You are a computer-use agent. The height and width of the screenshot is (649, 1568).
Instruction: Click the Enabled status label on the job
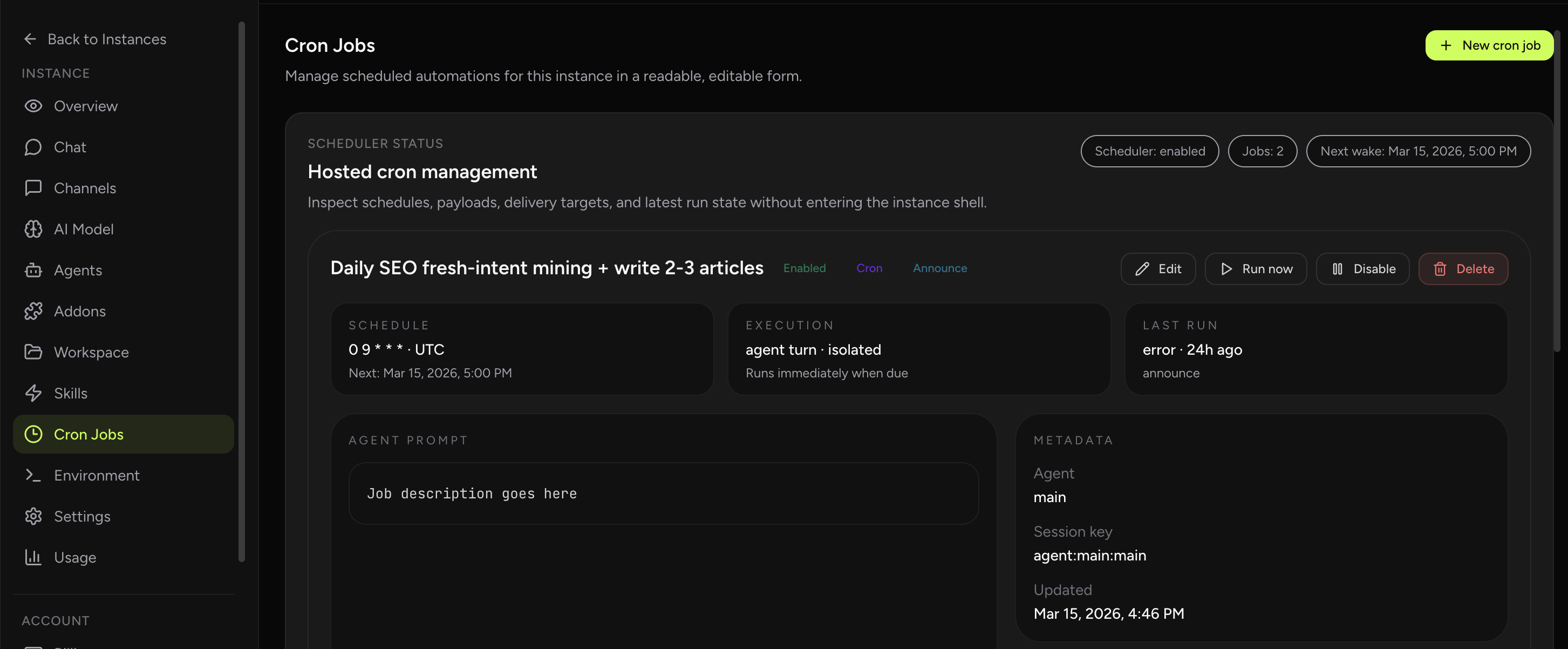click(805, 268)
